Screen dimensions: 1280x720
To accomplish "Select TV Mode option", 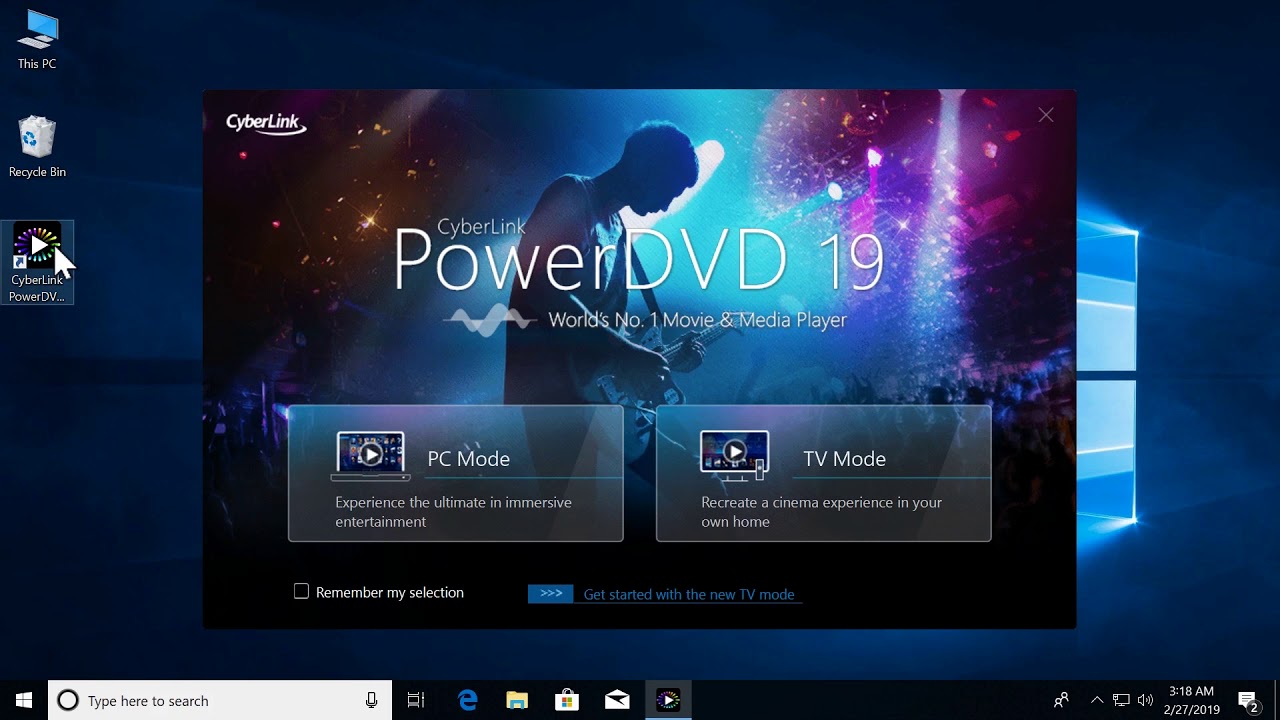I will [823, 473].
